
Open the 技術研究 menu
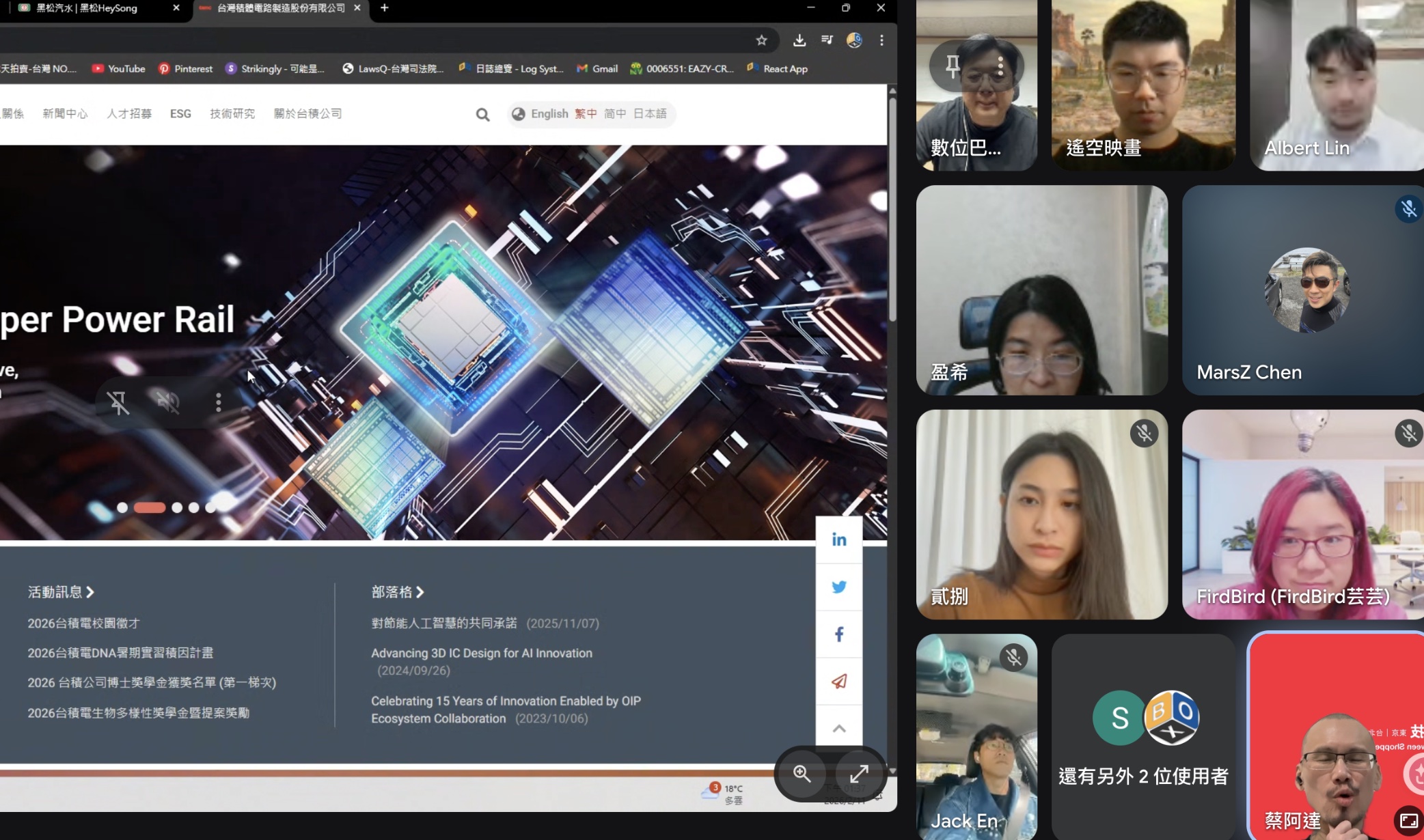click(x=232, y=113)
